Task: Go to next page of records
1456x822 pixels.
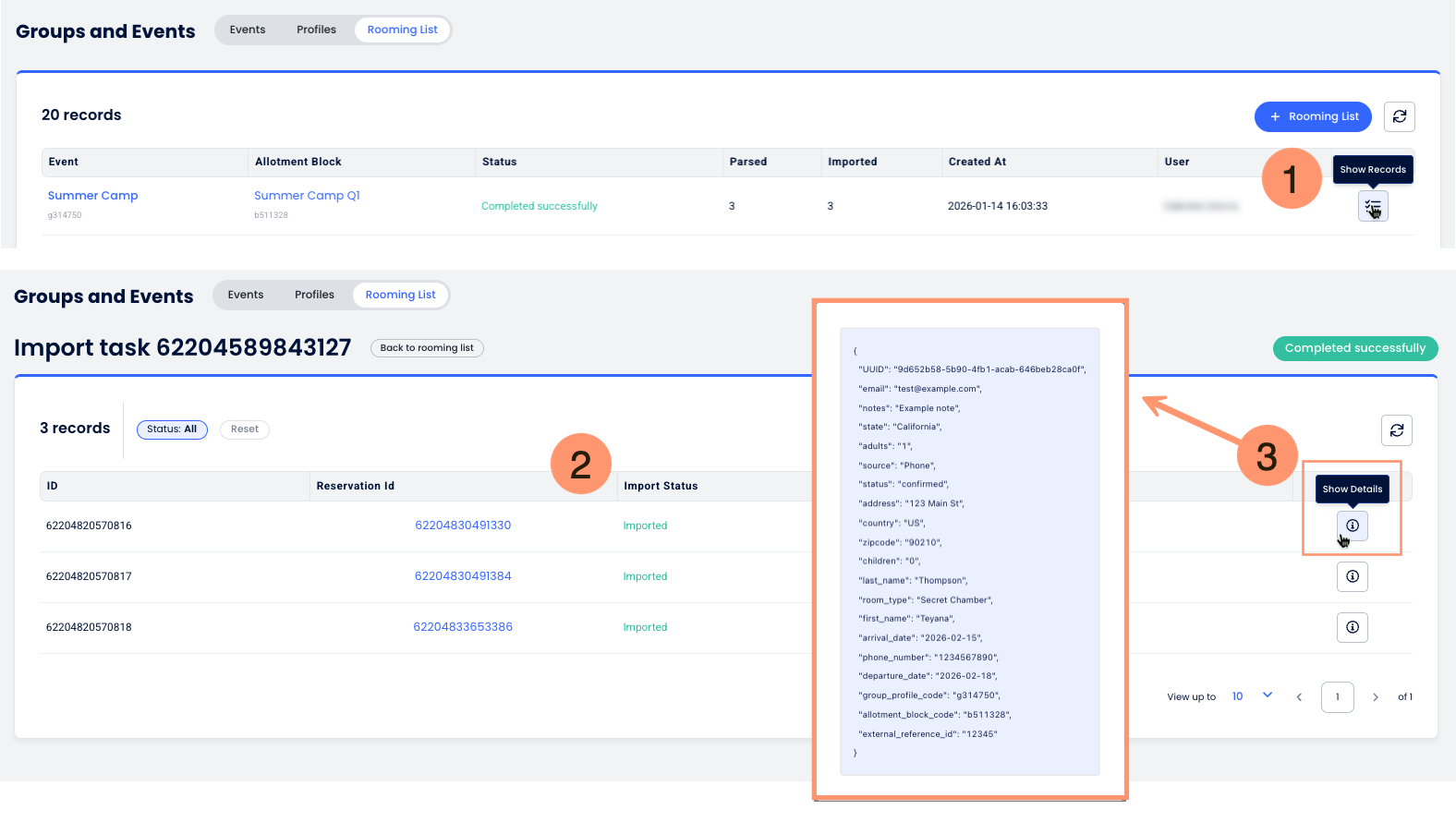Action: (x=1375, y=697)
